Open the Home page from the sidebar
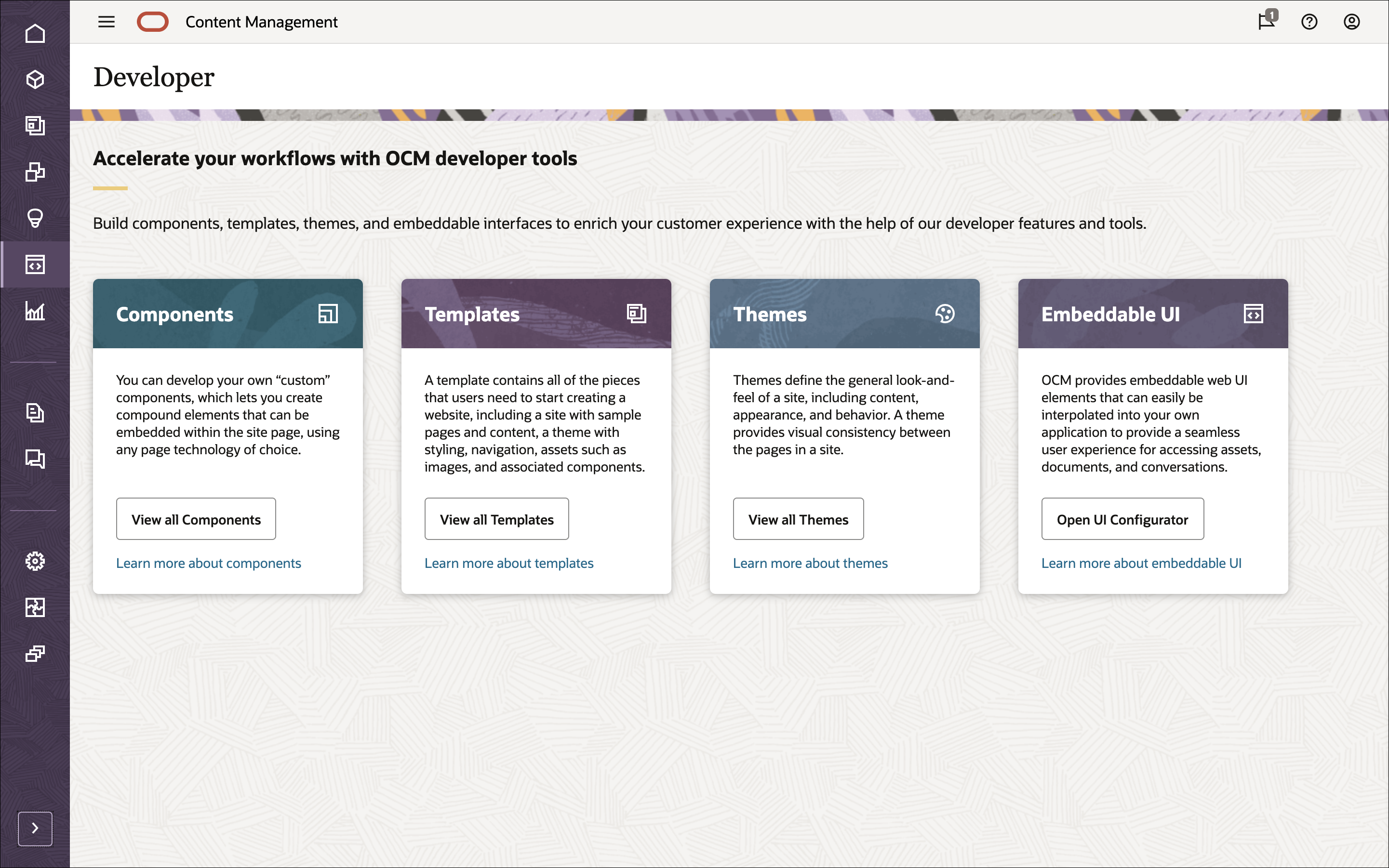Viewport: 1389px width, 868px height. tap(35, 33)
